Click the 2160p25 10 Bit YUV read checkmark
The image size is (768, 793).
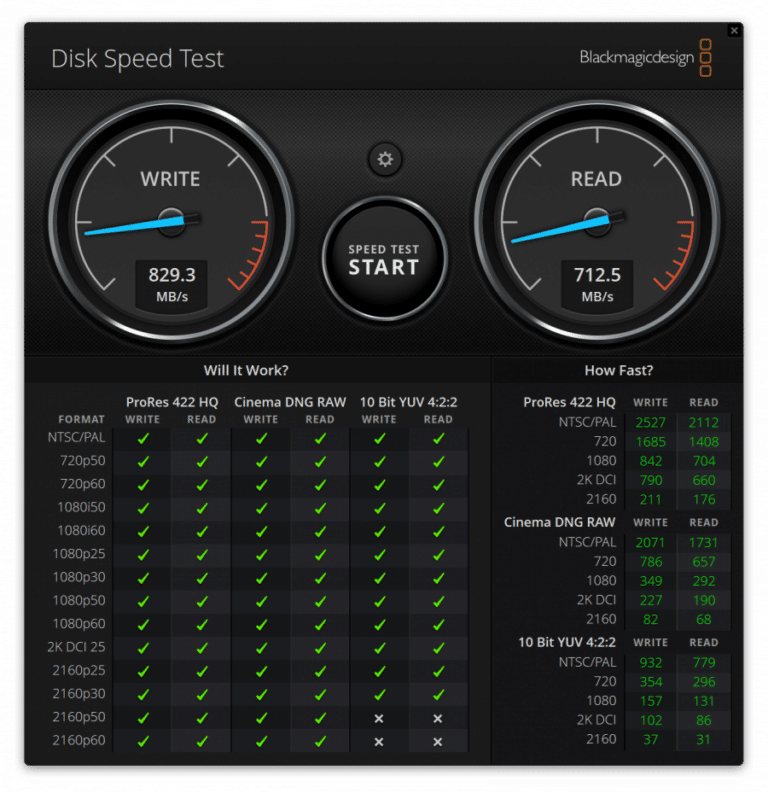pyautogui.click(x=438, y=671)
